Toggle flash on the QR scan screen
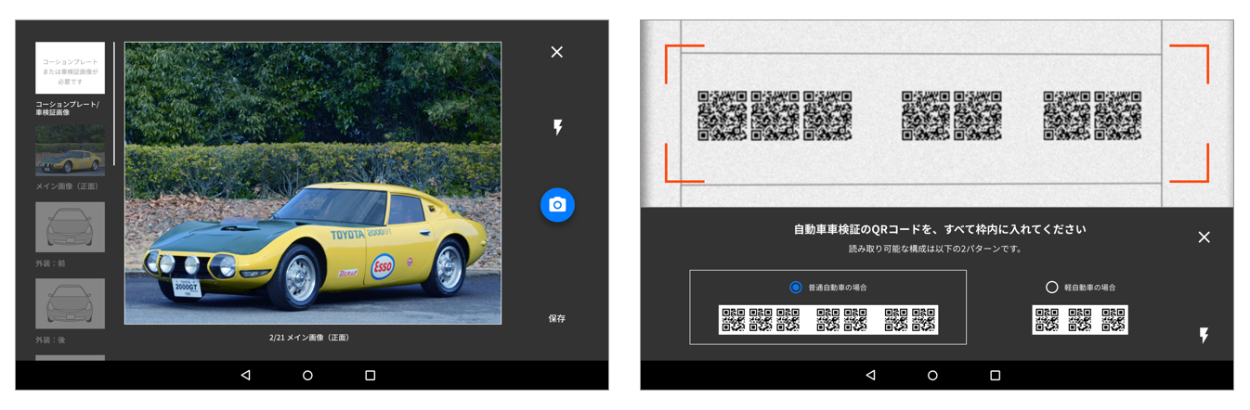 [1204, 335]
